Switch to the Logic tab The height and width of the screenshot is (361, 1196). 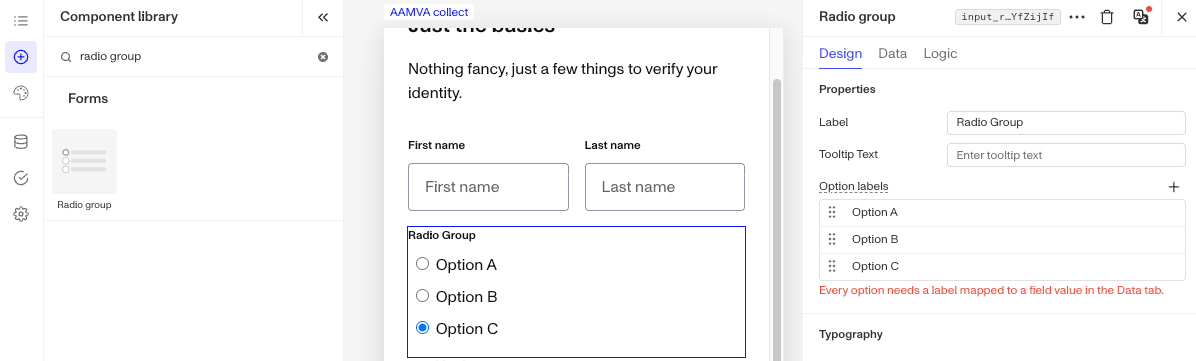[x=940, y=53]
